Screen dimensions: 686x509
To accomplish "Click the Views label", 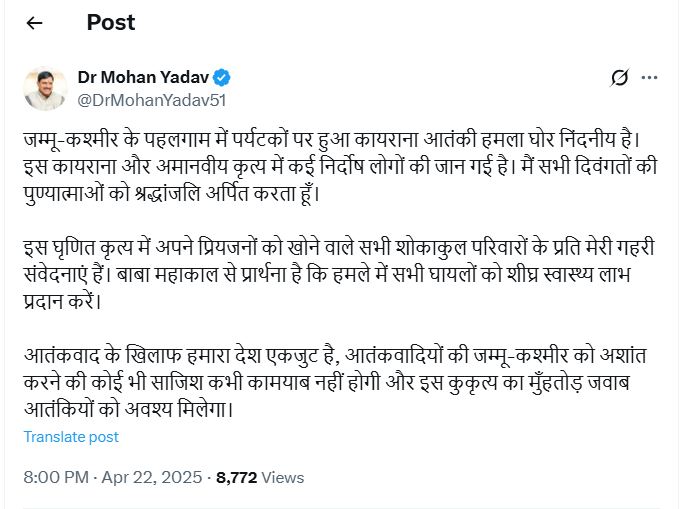I will [x=283, y=478].
